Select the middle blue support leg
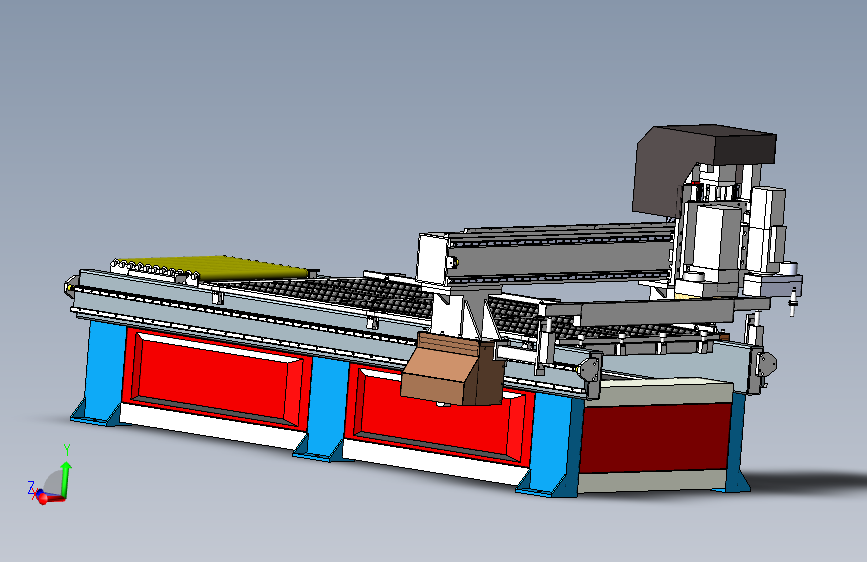The image size is (867, 562). [x=325, y=409]
